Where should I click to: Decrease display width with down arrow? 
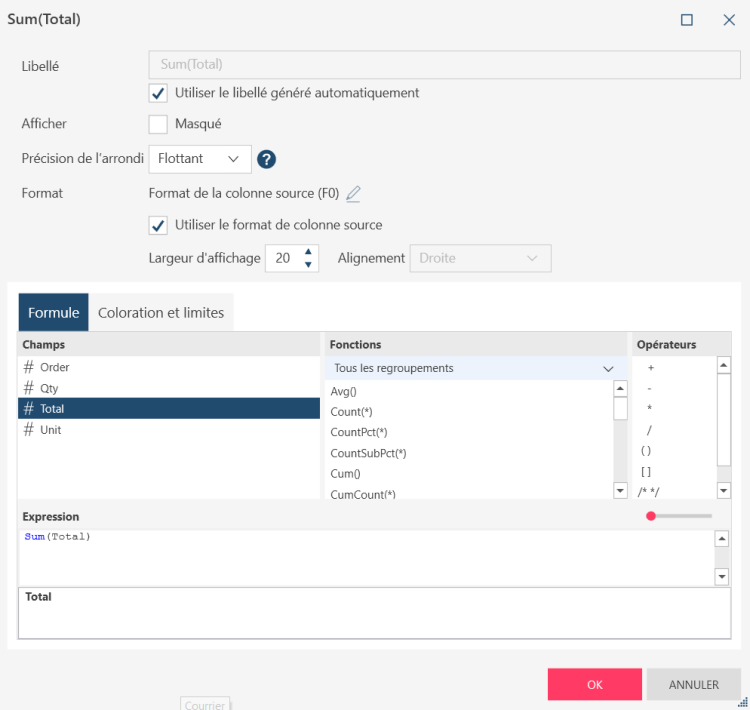pos(308,265)
